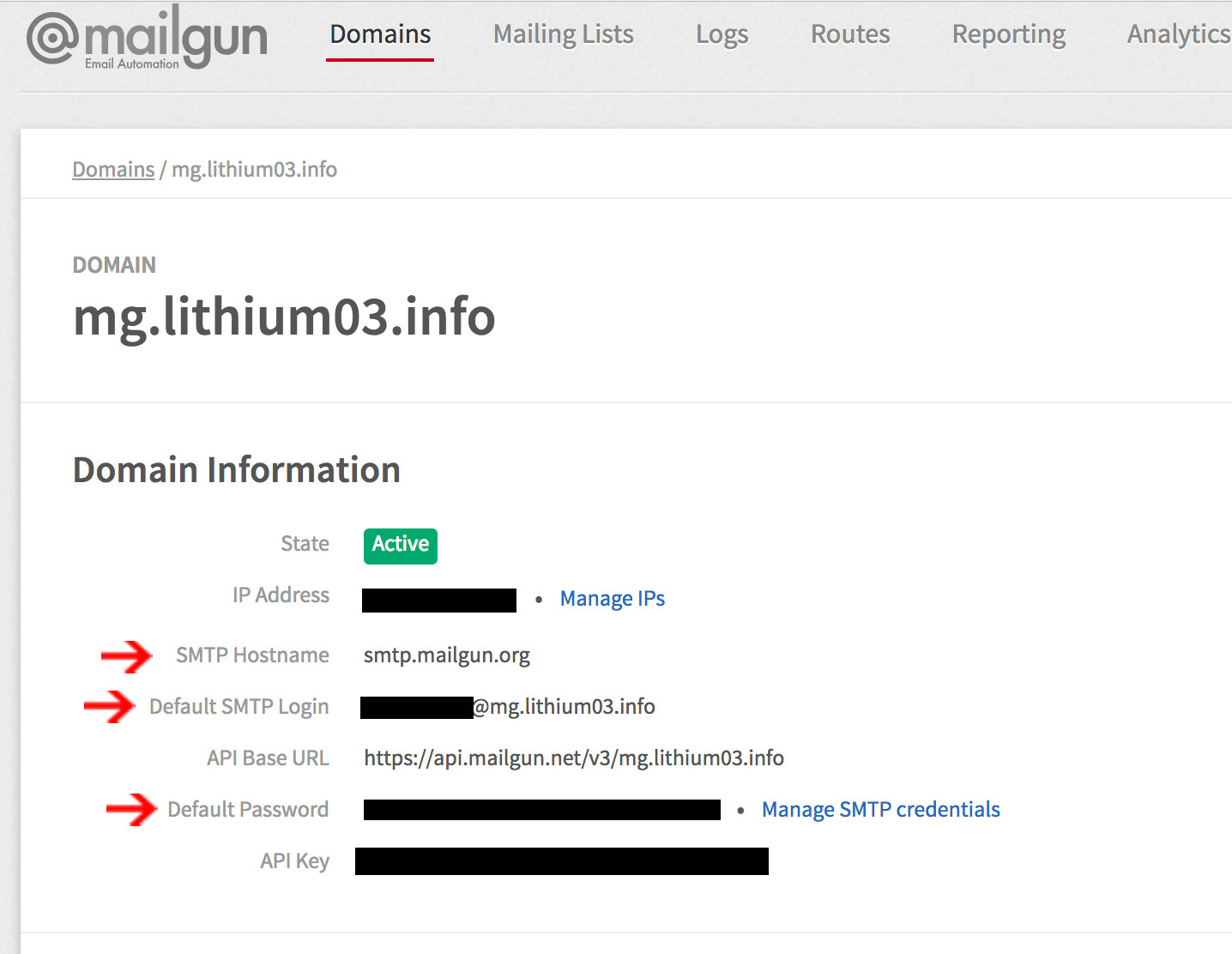Click the redacted Default Password value
1232x954 pixels.
541,810
